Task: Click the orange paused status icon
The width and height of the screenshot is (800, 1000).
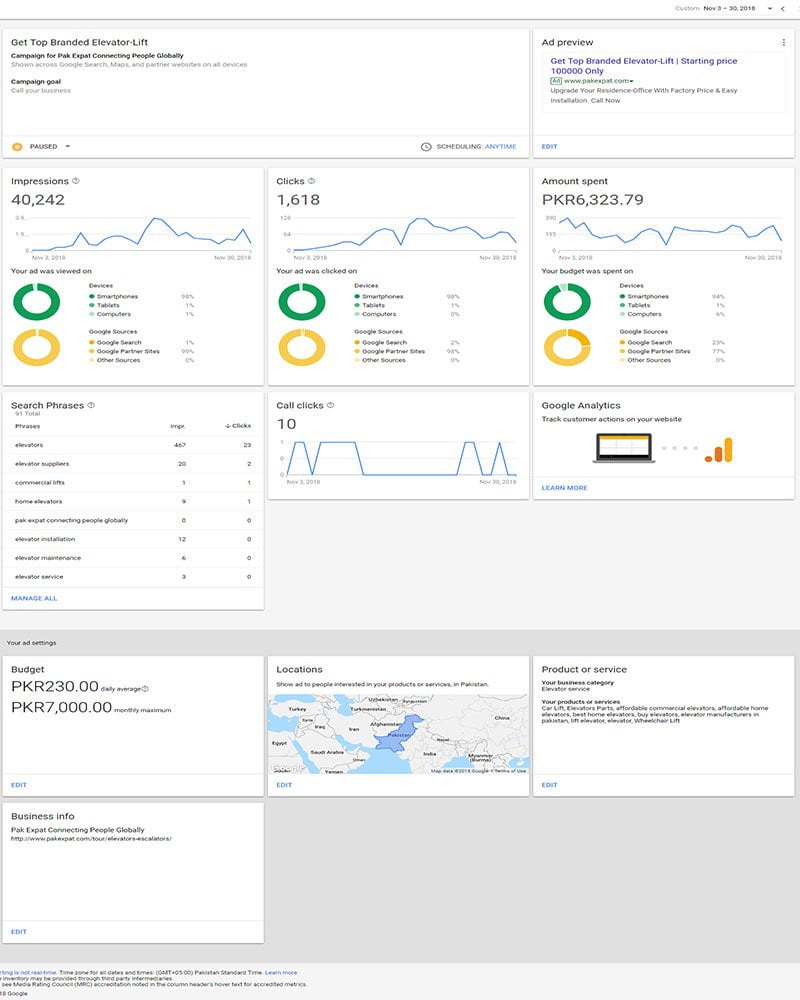Action: click(17, 147)
